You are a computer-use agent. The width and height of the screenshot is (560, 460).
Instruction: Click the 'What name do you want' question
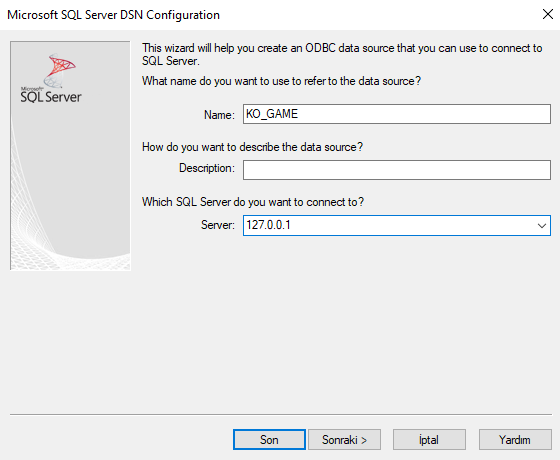[x=281, y=81]
